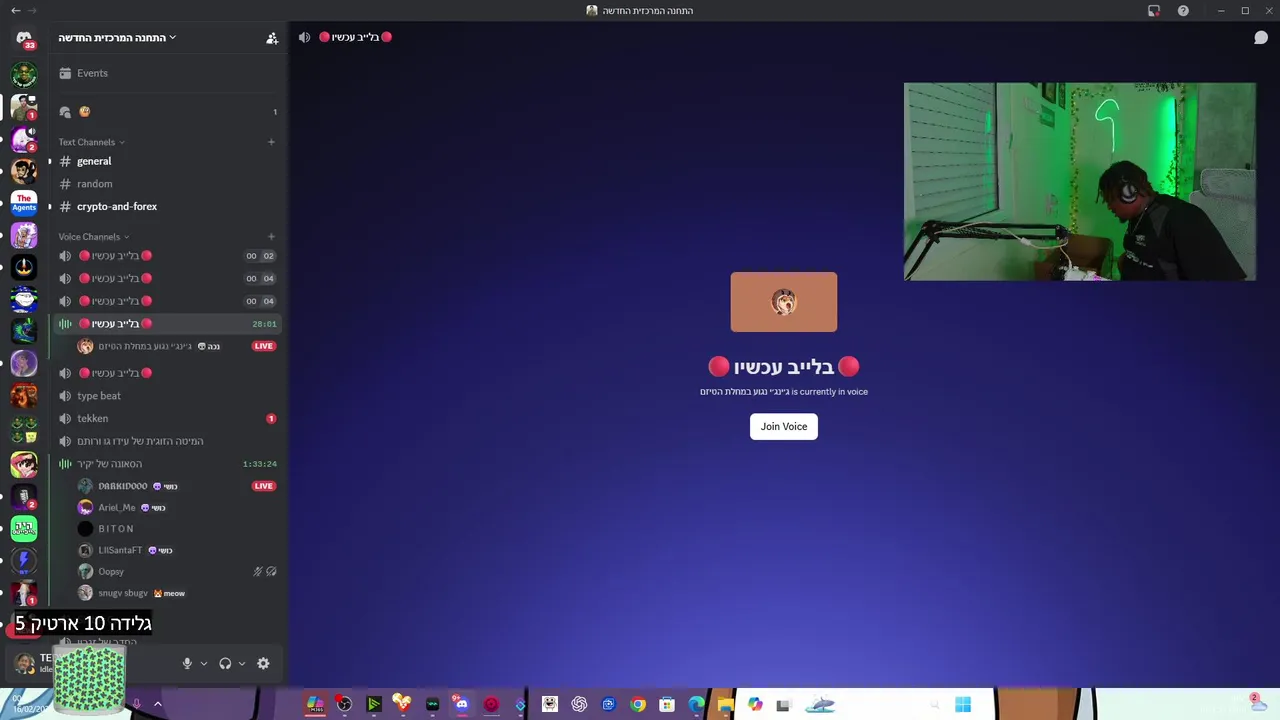The image size is (1280, 720).
Task: Select the type beat voice channel
Action: point(167,396)
